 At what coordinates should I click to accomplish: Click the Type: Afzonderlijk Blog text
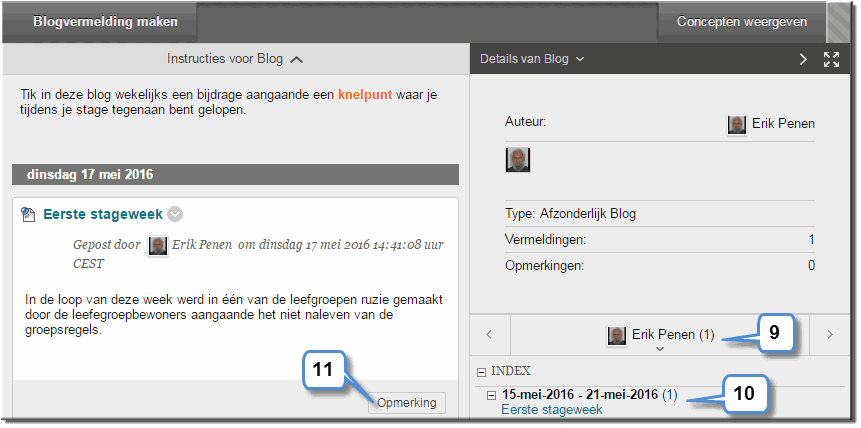click(x=570, y=213)
